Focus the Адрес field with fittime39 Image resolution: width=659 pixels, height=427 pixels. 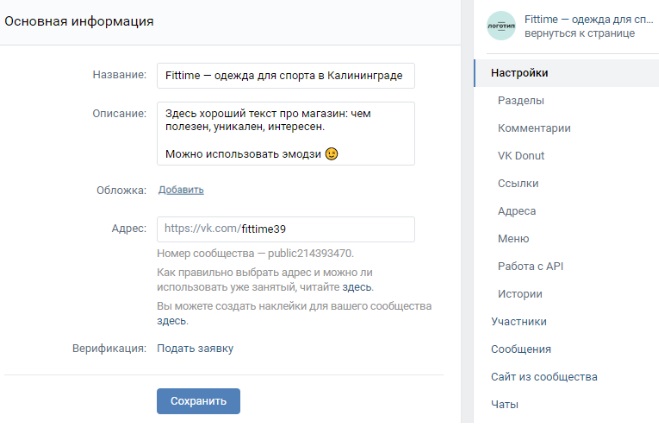coord(286,229)
